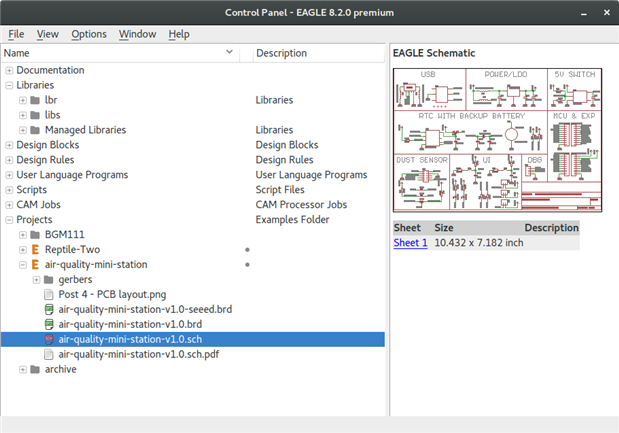This screenshot has height=433, width=619.
Task: Click the gerbers folder icon
Action: (x=50, y=280)
